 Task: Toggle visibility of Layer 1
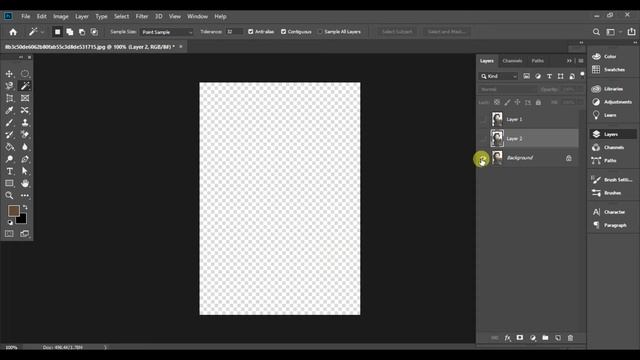pyautogui.click(x=483, y=119)
